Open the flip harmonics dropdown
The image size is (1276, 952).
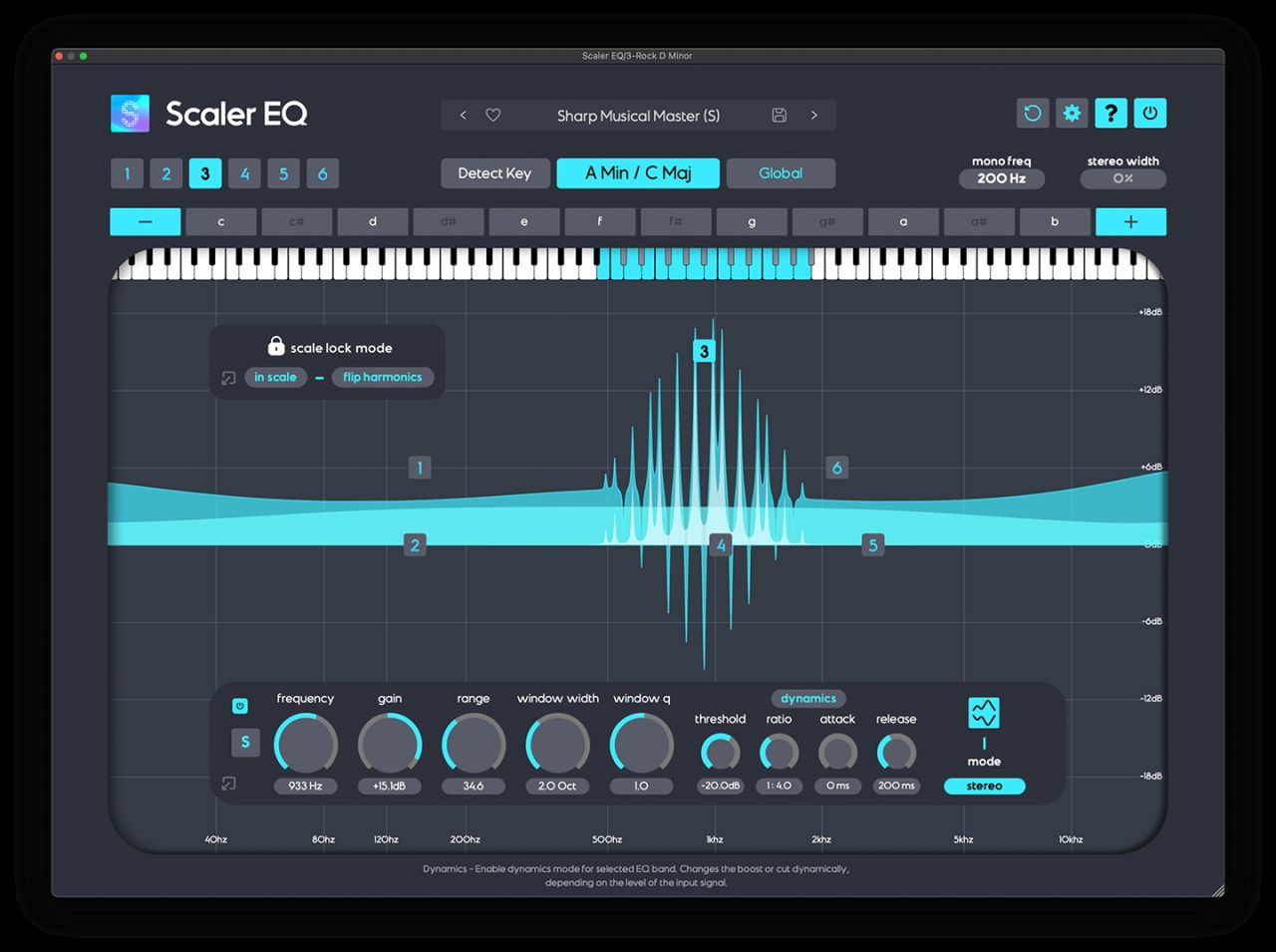(383, 377)
